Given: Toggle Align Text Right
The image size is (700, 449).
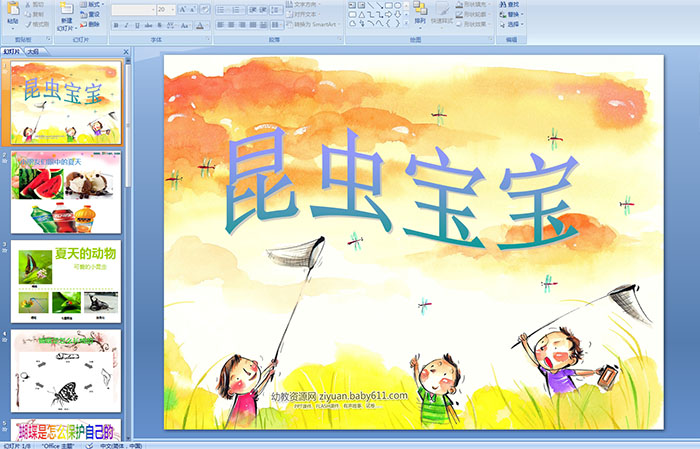Looking at the screenshot, I should [x=242, y=25].
